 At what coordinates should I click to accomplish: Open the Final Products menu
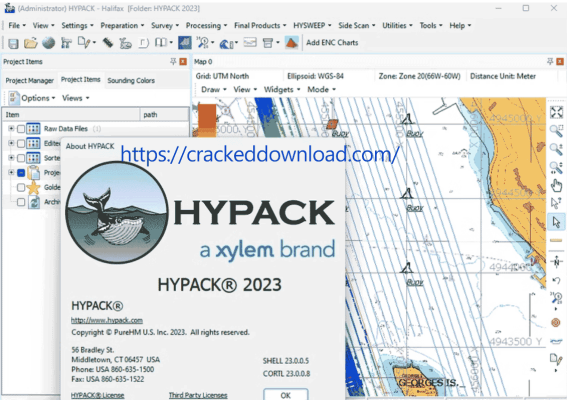260,25
